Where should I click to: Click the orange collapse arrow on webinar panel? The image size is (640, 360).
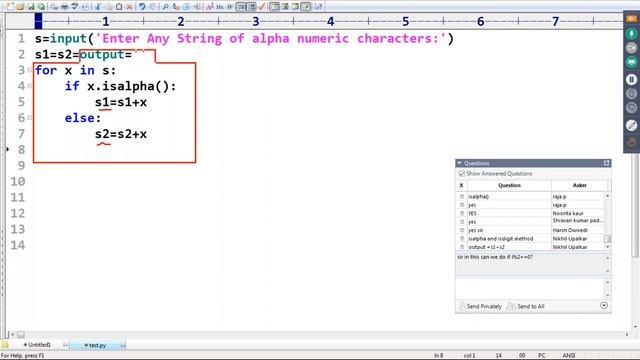(x=631, y=19)
